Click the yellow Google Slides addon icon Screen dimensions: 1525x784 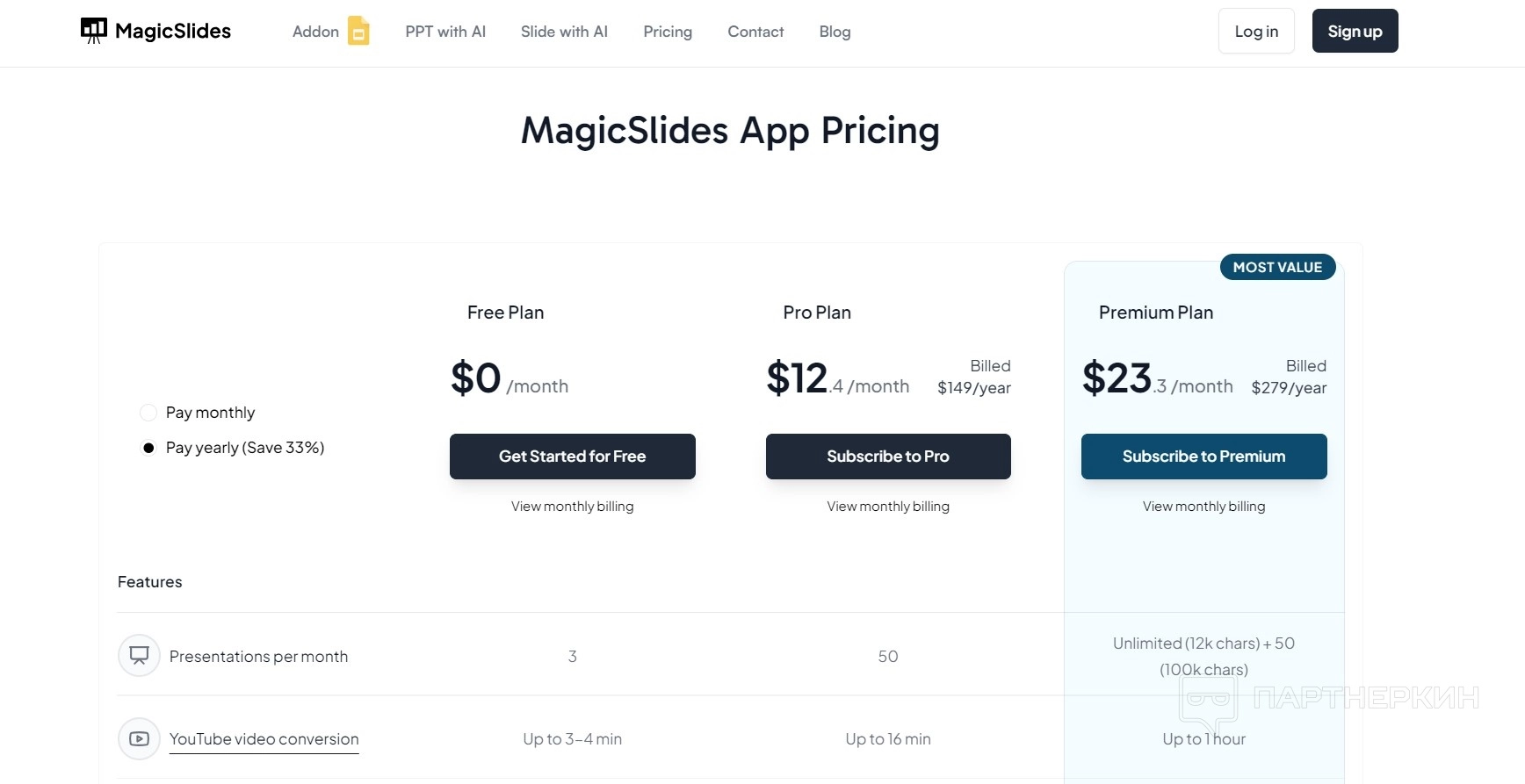coord(358,31)
